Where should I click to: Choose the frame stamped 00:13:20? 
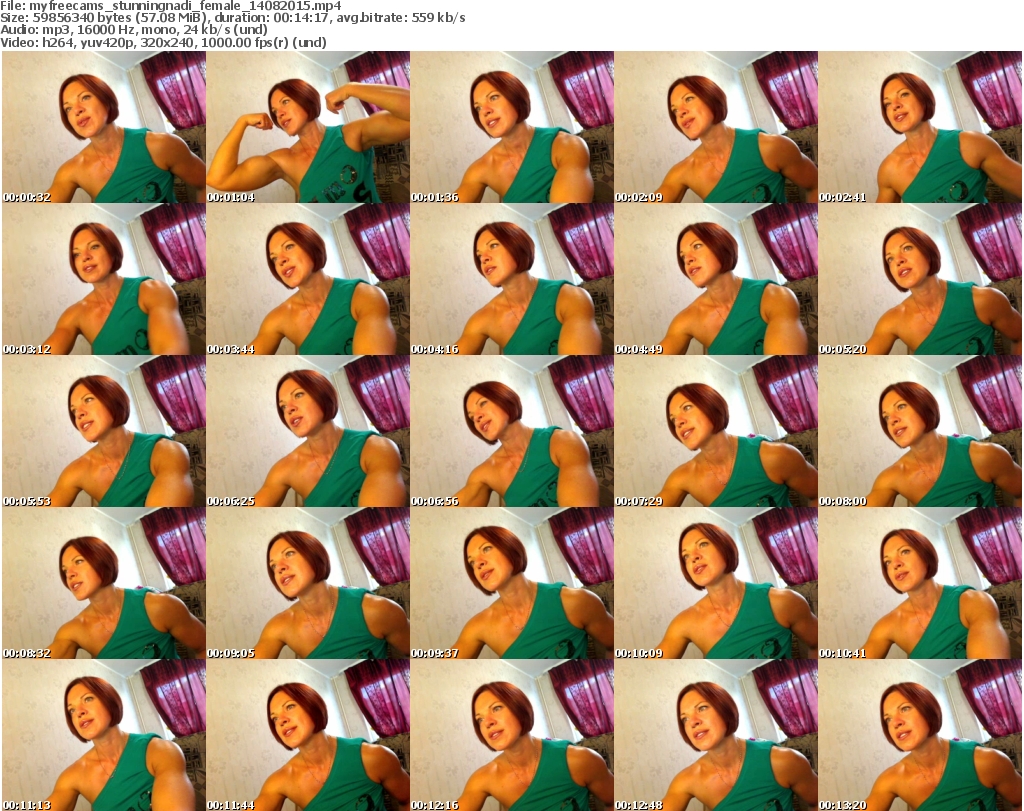coord(920,735)
